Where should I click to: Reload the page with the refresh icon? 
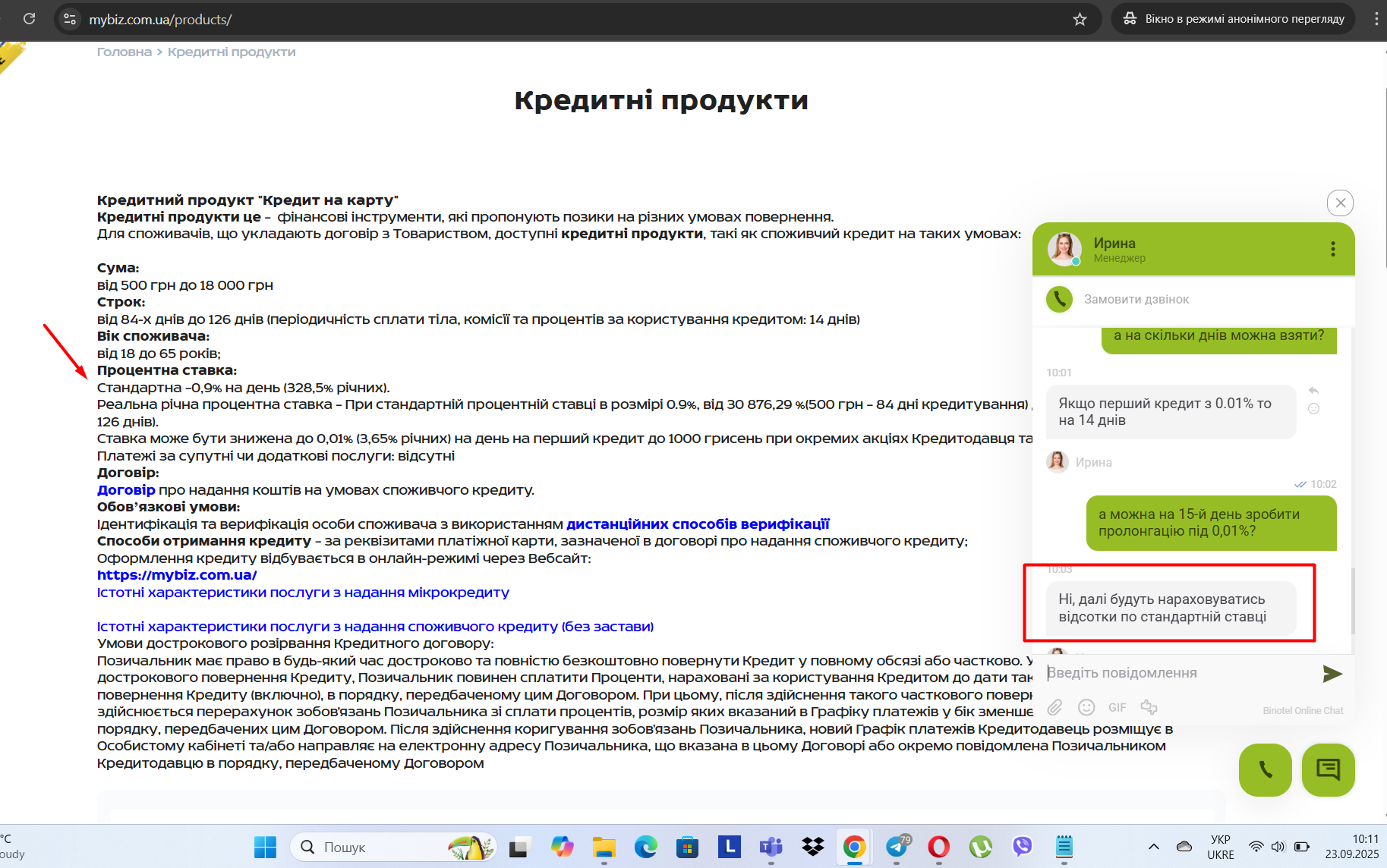tap(29, 18)
